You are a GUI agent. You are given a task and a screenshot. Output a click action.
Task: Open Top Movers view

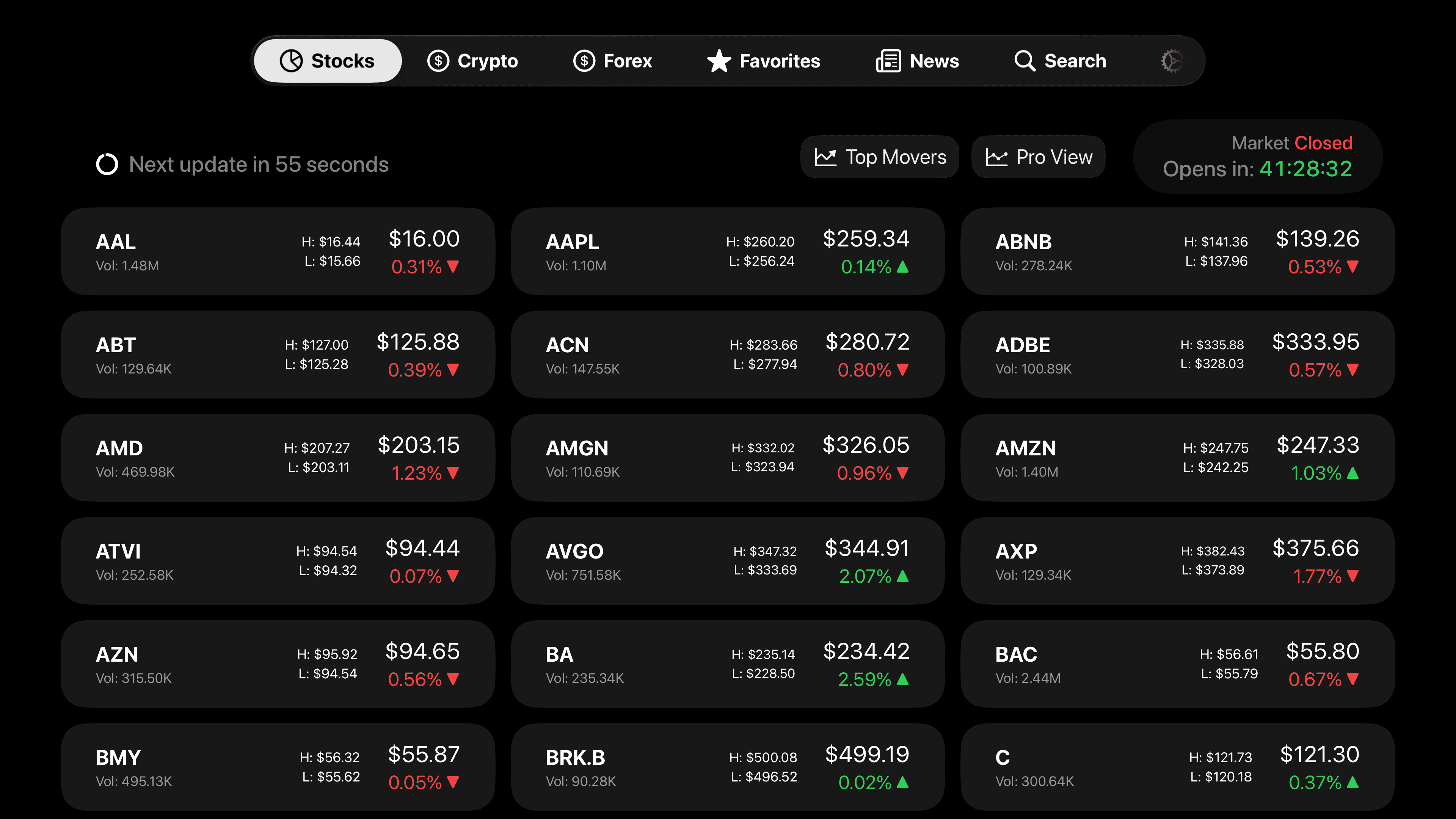(x=880, y=157)
